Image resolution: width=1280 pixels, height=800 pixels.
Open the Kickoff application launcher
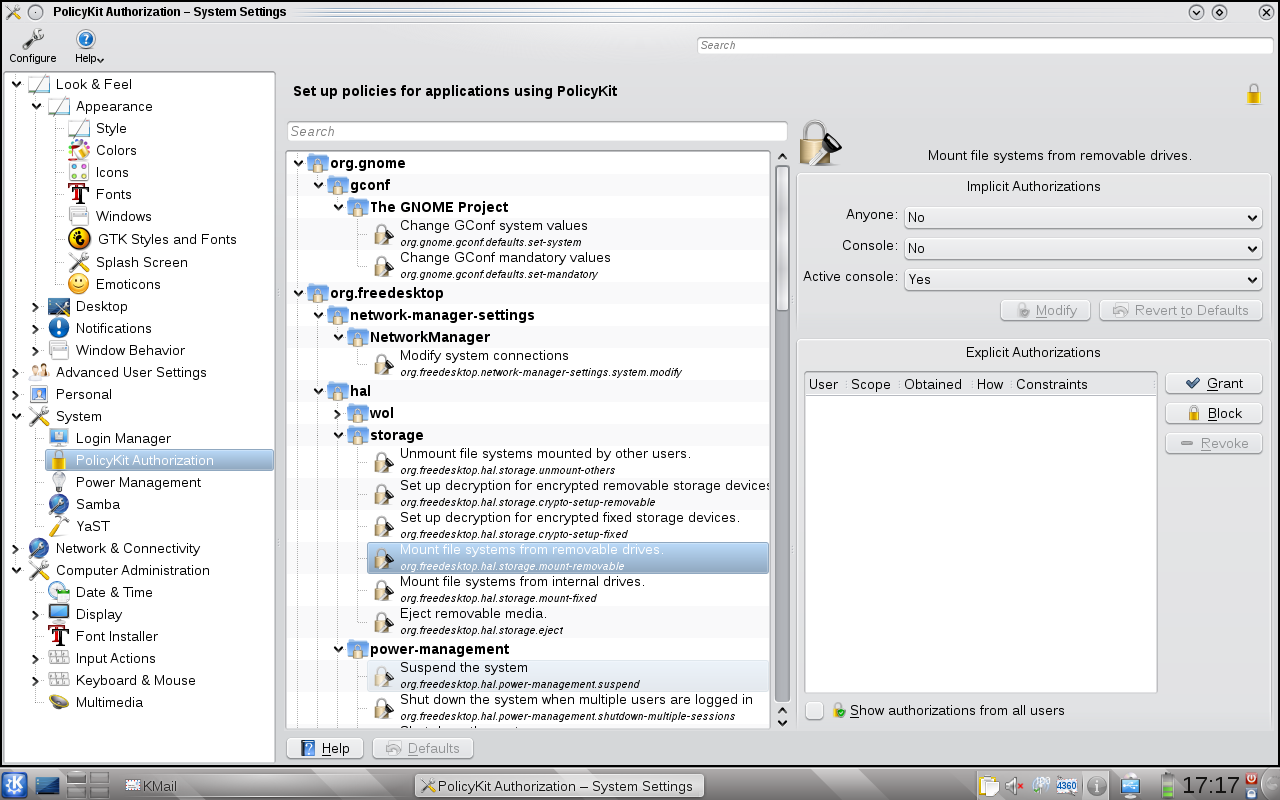[14, 785]
